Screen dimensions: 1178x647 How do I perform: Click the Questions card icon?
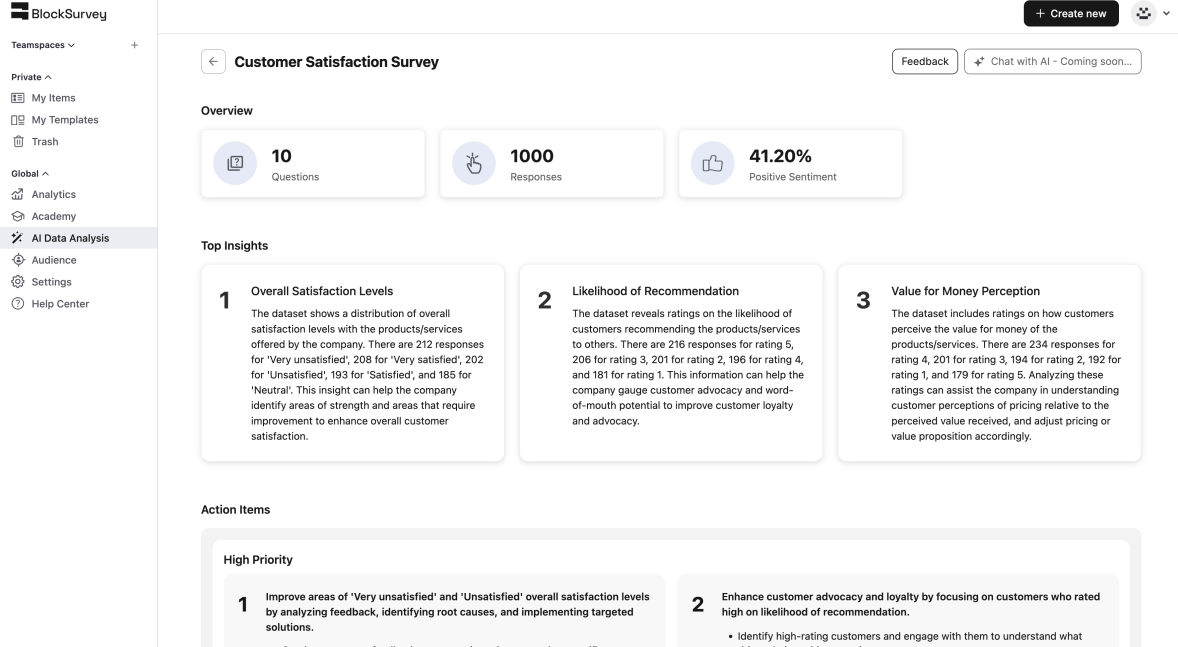coord(236,164)
